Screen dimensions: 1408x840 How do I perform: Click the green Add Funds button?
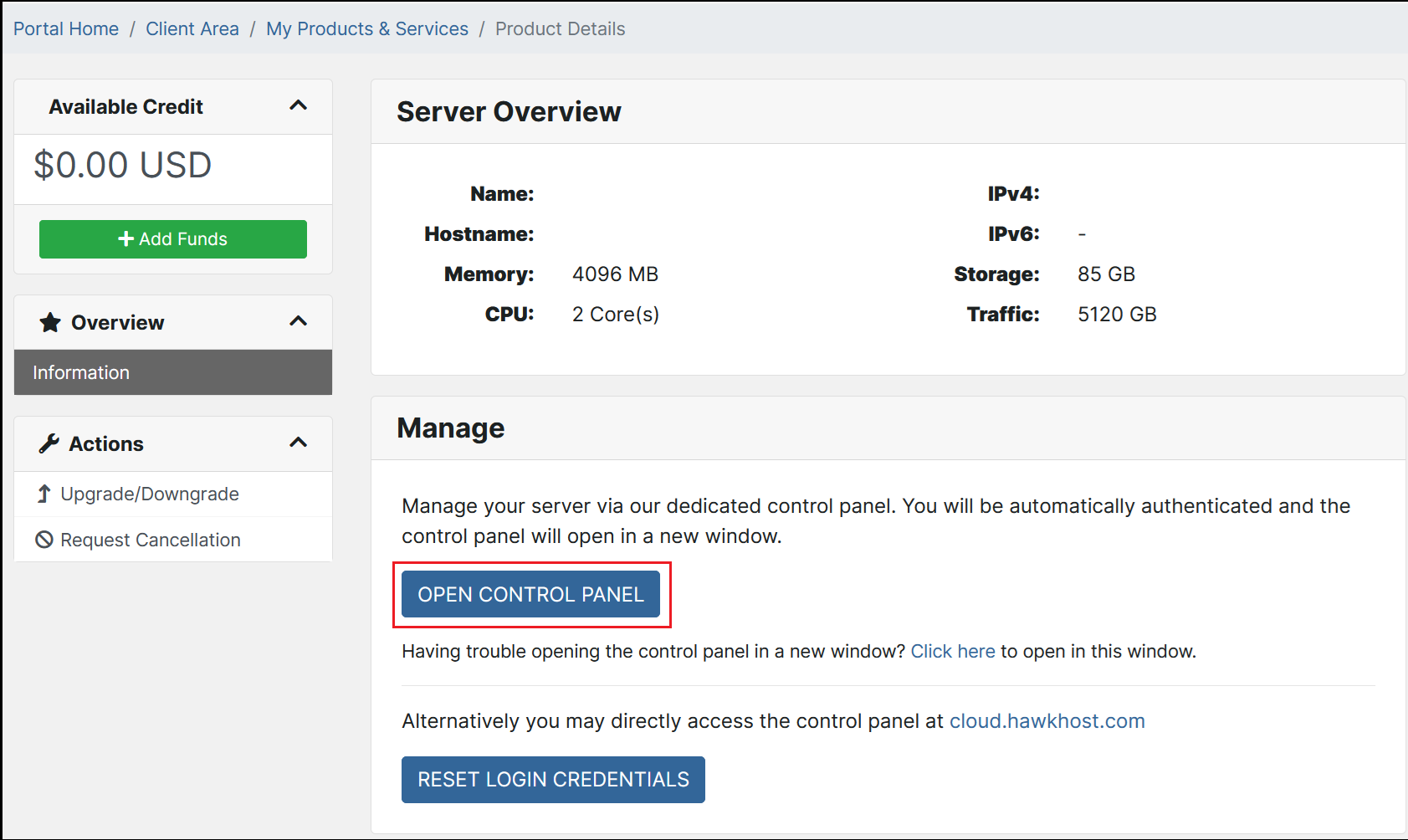(173, 239)
